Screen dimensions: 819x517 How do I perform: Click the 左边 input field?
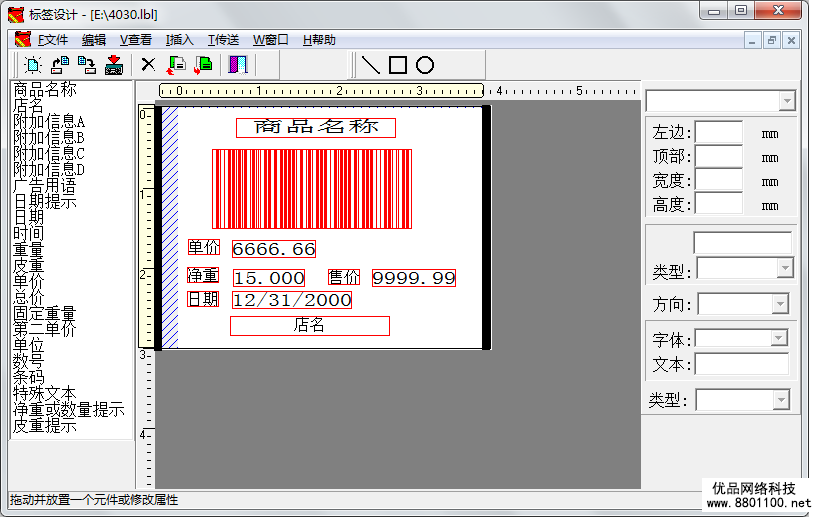click(718, 133)
